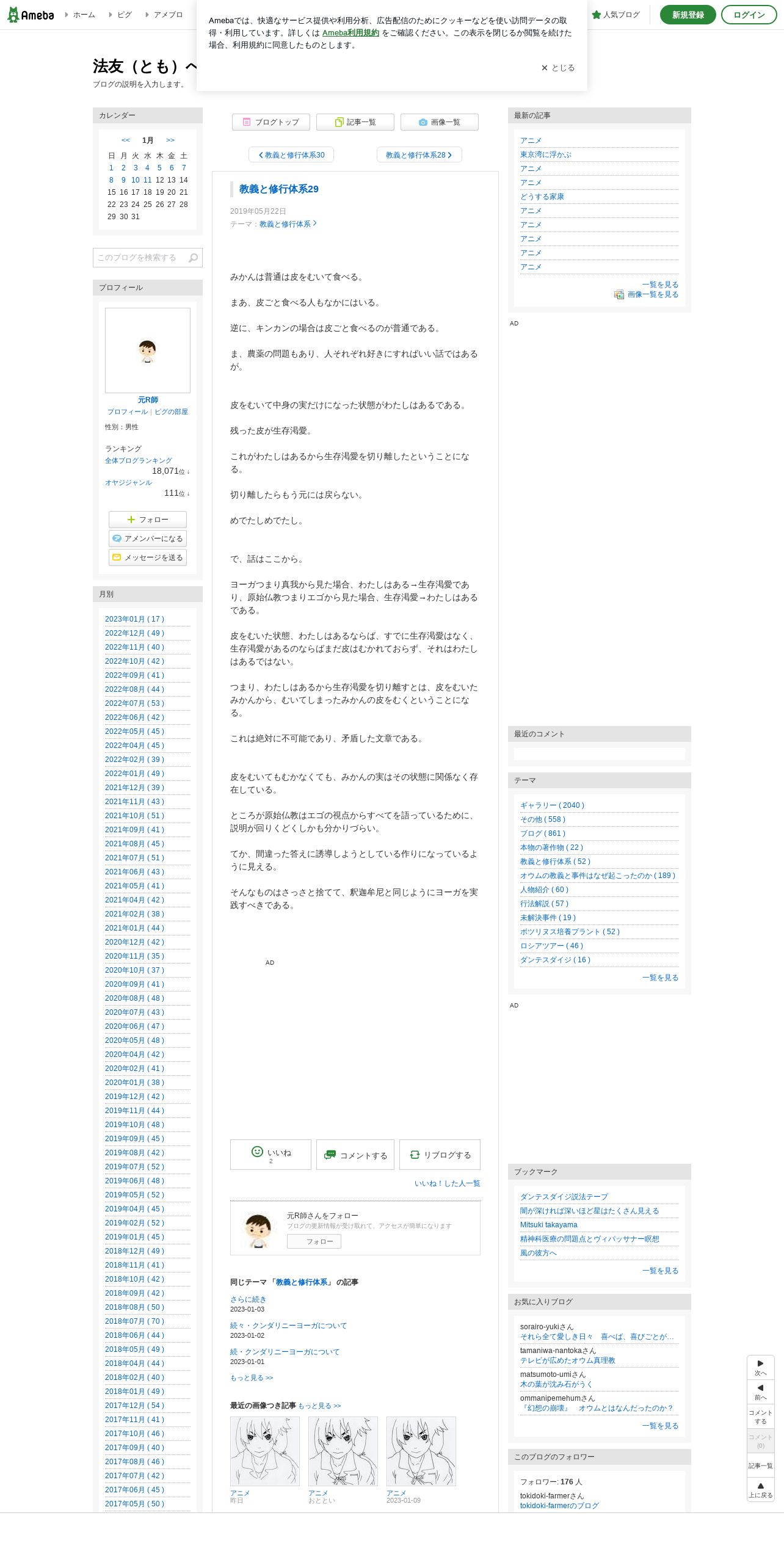Image resolution: width=784 pixels, height=1568 pixels.
Task: Open ピグの部屋 link
Action: click(x=171, y=412)
